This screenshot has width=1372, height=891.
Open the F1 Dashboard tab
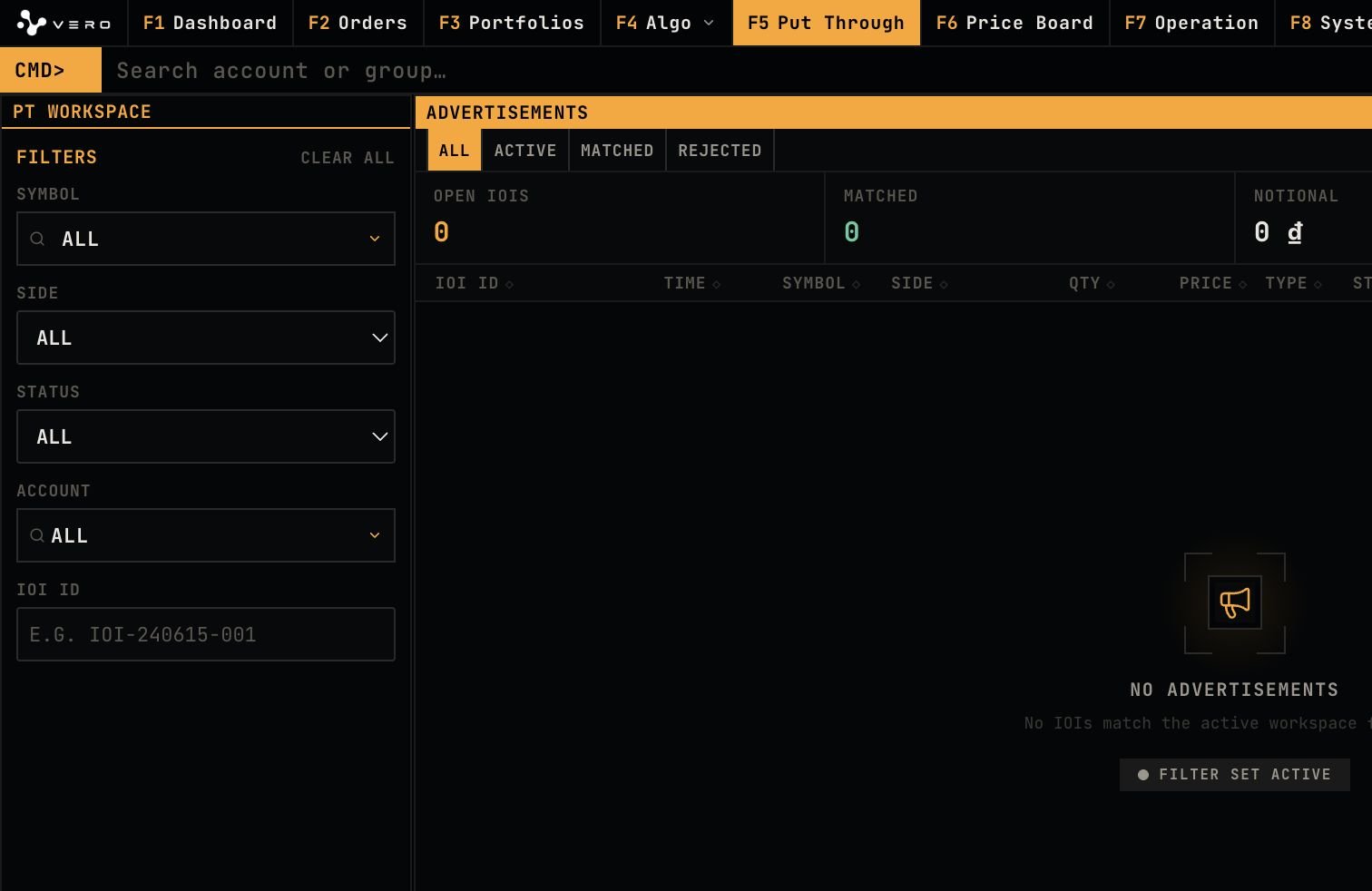[x=210, y=23]
